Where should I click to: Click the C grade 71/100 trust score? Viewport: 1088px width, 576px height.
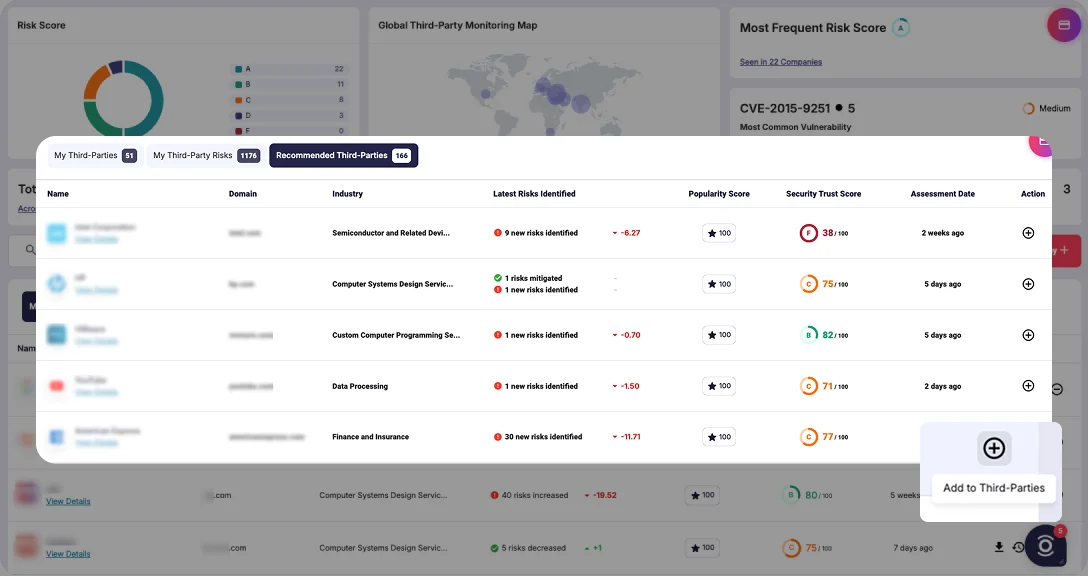coord(824,386)
